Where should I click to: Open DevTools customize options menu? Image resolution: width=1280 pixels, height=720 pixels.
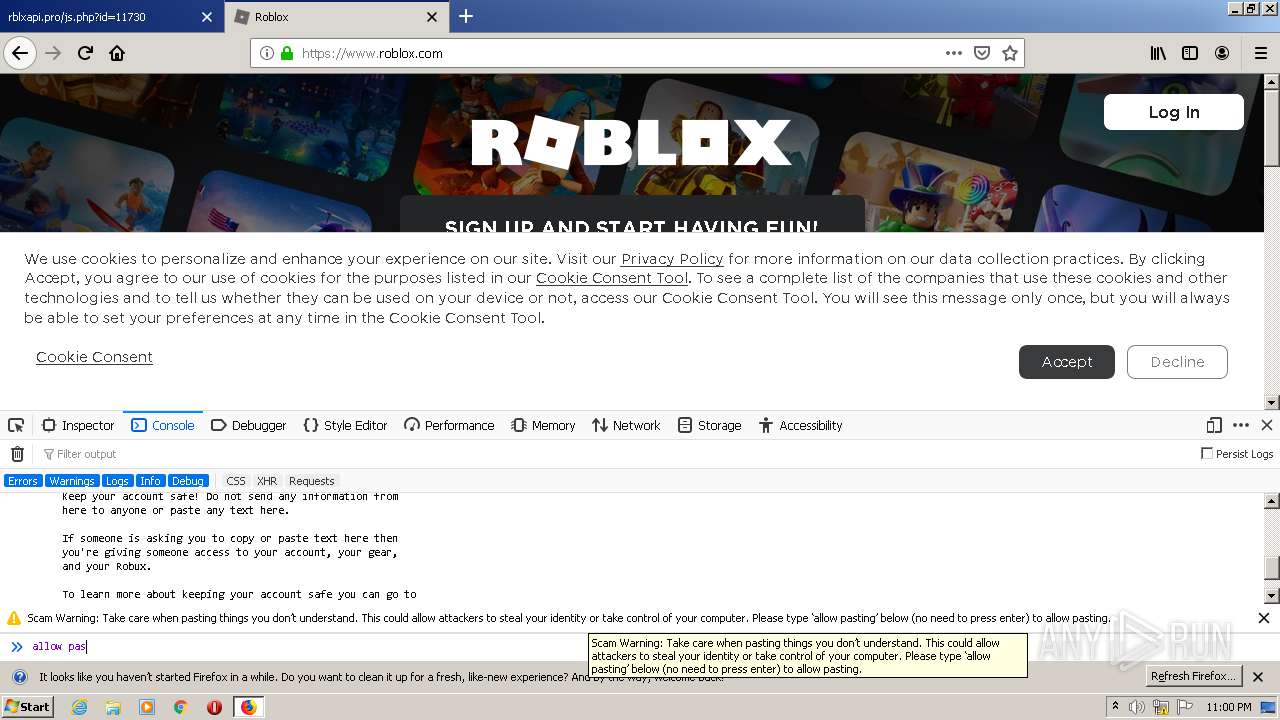[x=1241, y=425]
